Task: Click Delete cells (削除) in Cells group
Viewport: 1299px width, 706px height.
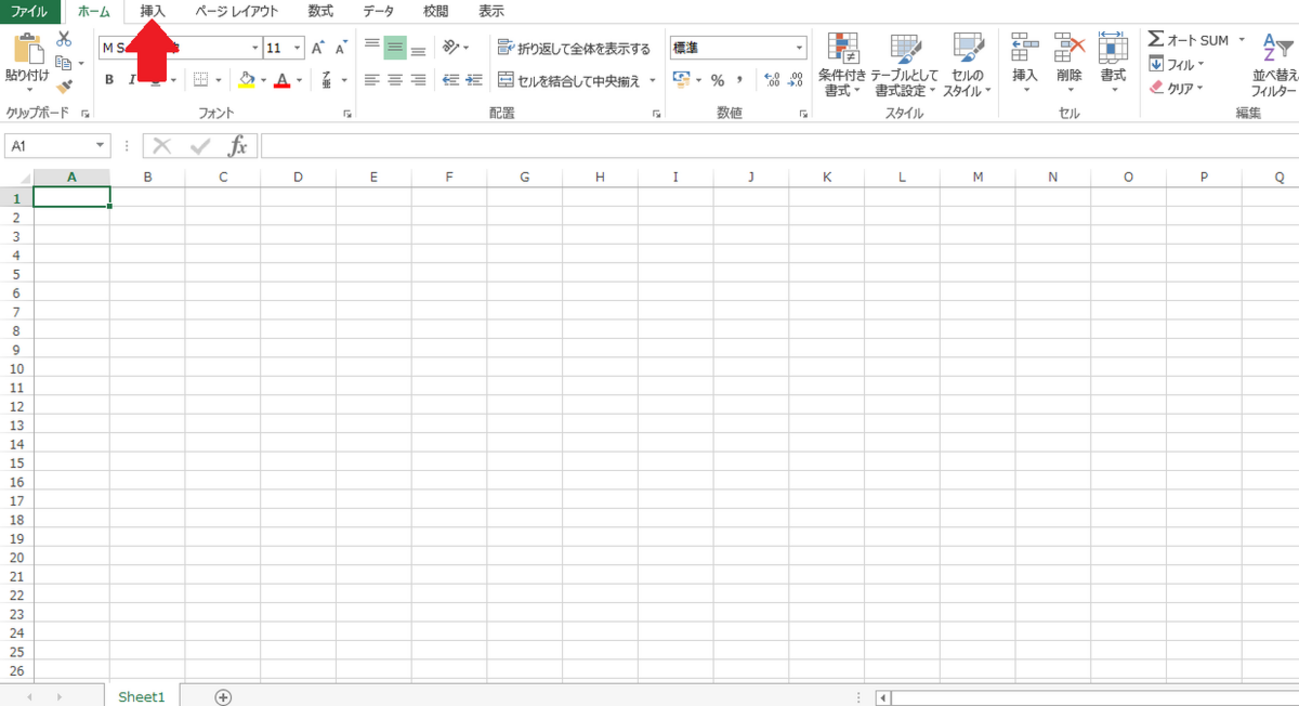Action: pos(1069,62)
